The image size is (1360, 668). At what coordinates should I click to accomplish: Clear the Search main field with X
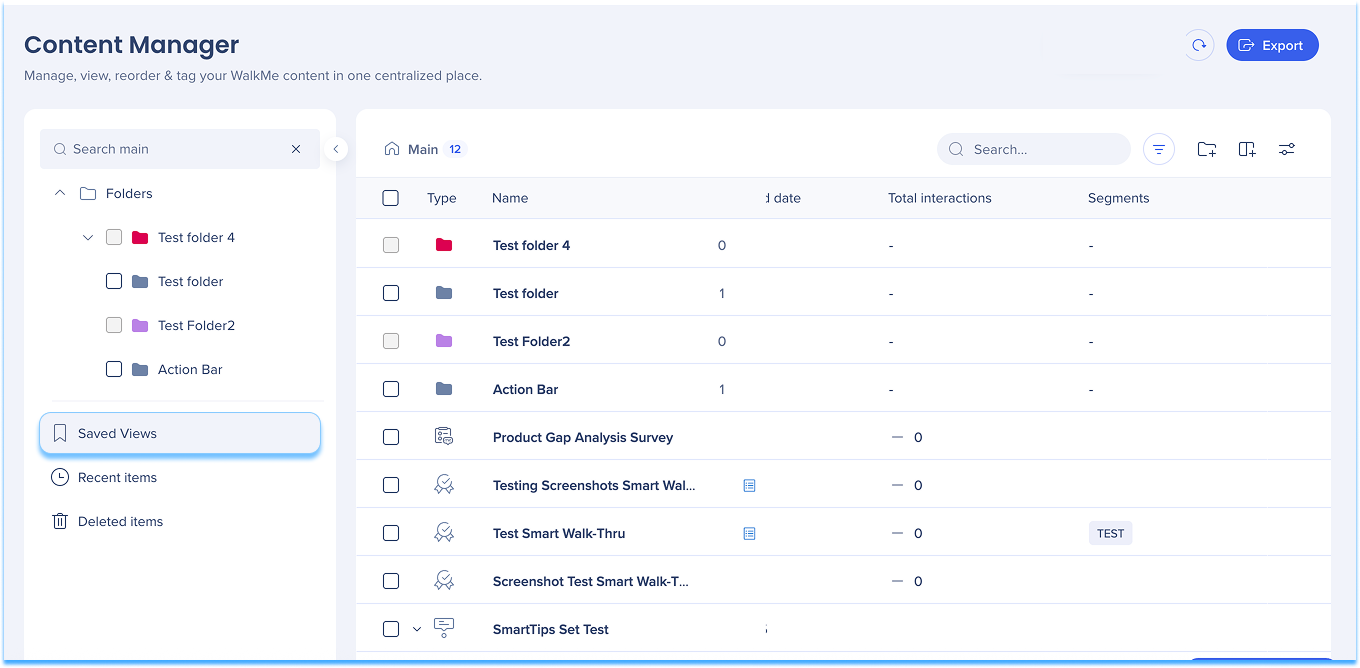pos(296,149)
